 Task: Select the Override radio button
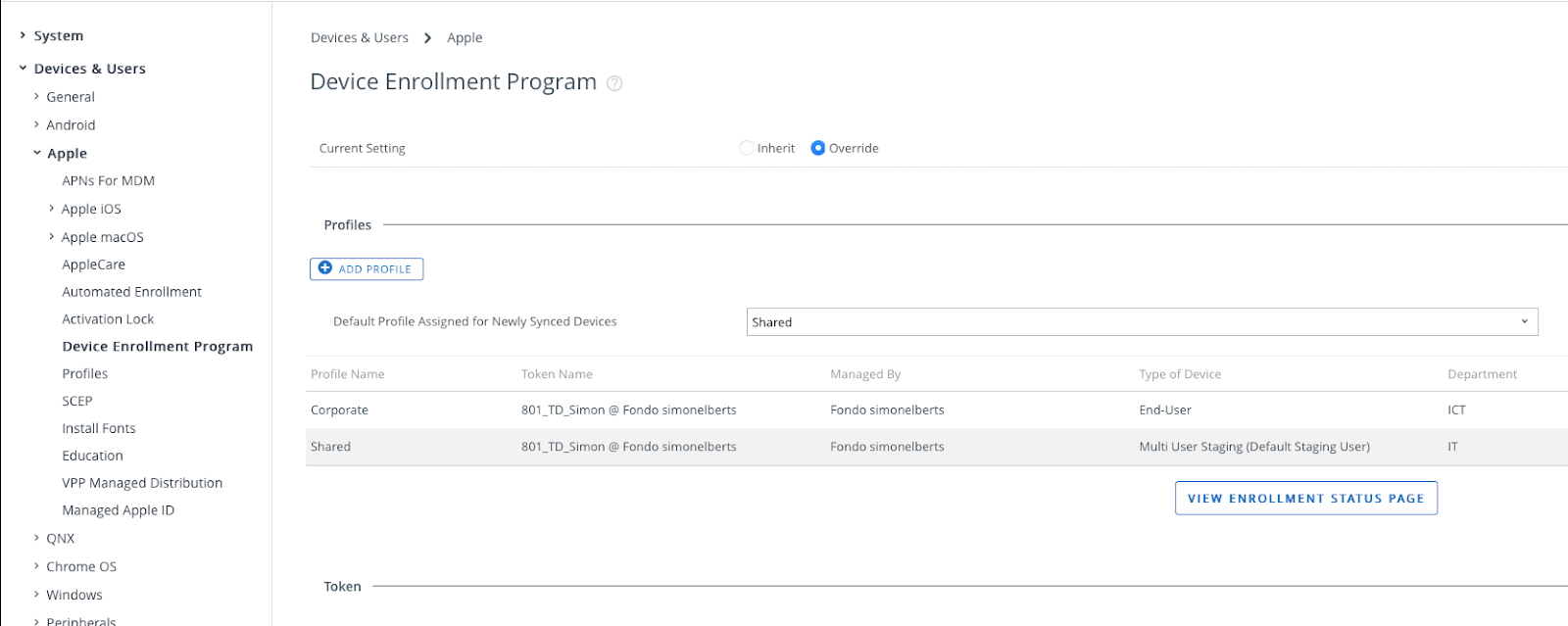click(x=818, y=148)
